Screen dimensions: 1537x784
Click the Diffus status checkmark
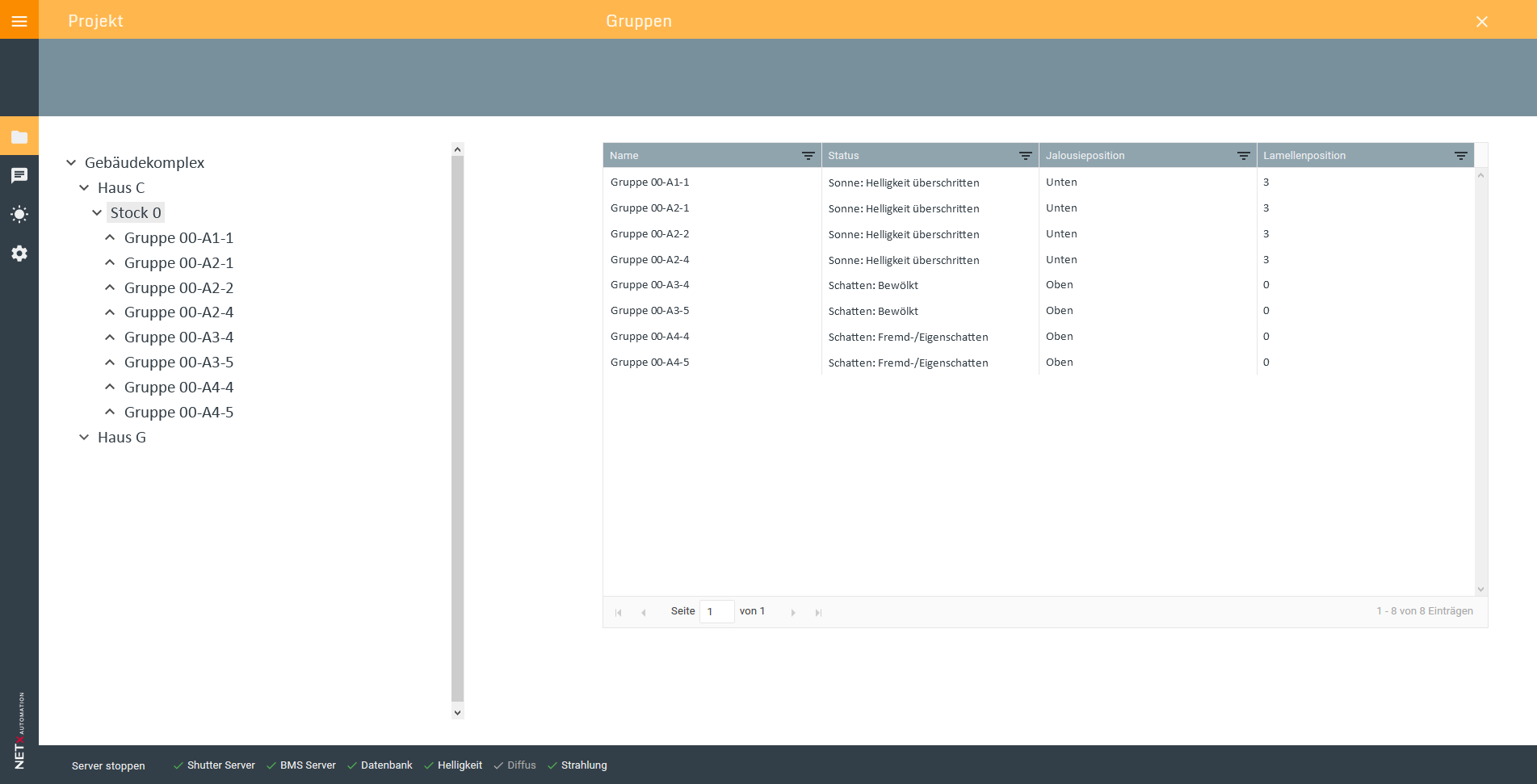tap(498, 765)
